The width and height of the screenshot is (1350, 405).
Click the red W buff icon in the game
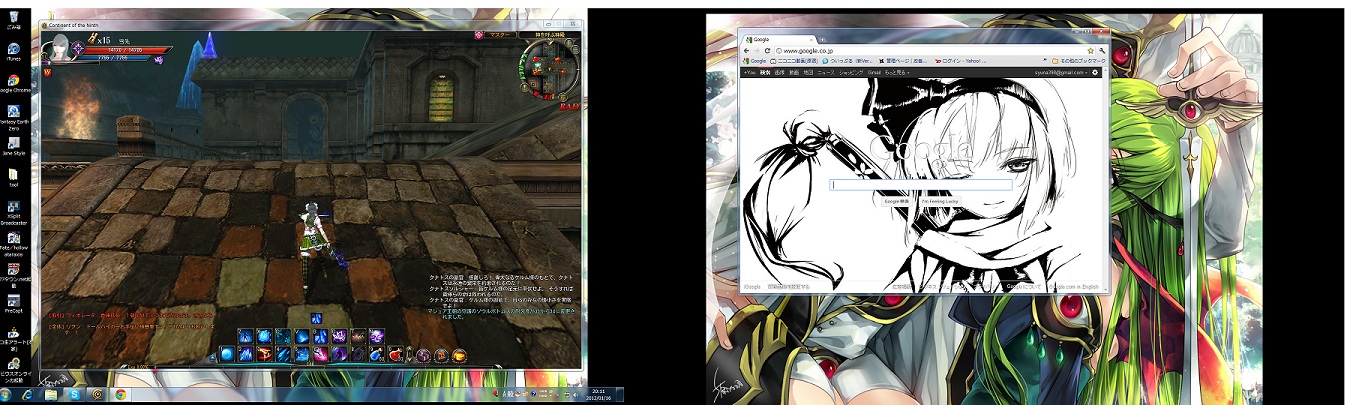coord(47,72)
